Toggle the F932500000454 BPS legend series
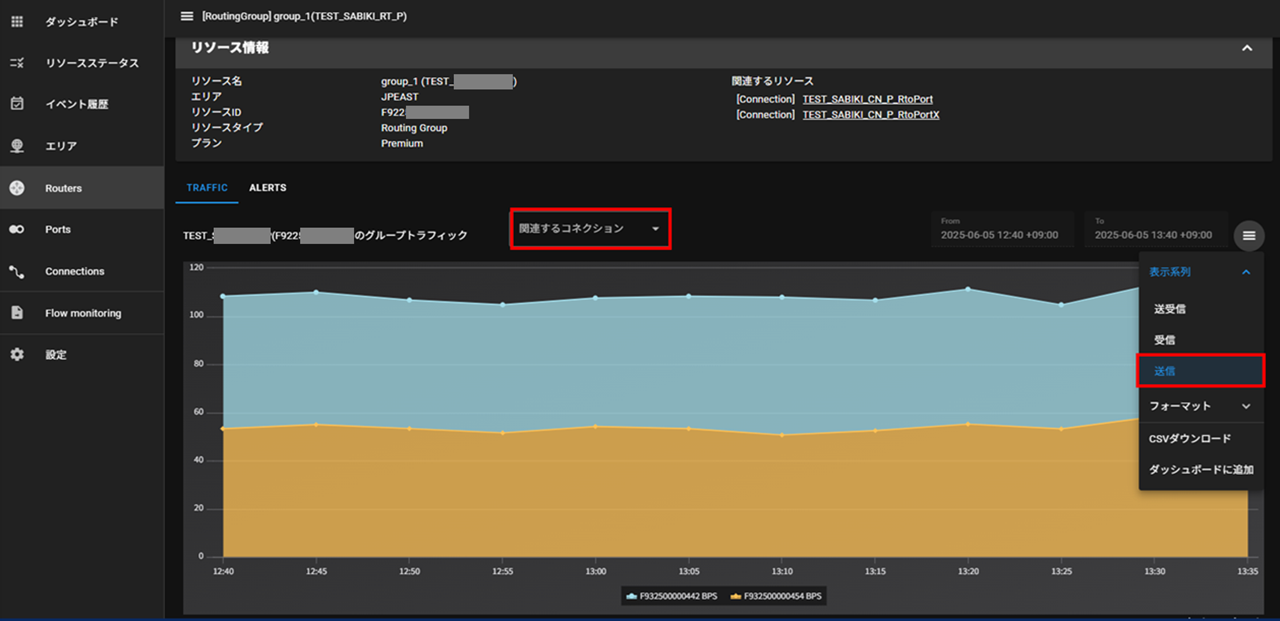This screenshot has height=621, width=1280. tap(777, 596)
